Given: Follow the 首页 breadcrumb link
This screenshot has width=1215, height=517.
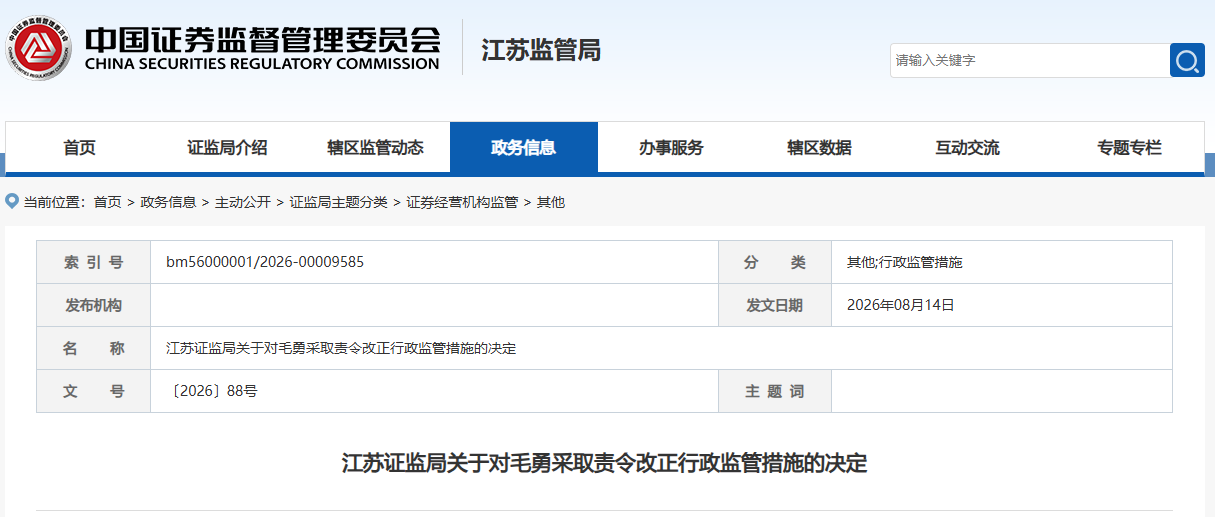Looking at the screenshot, I should point(108,202).
